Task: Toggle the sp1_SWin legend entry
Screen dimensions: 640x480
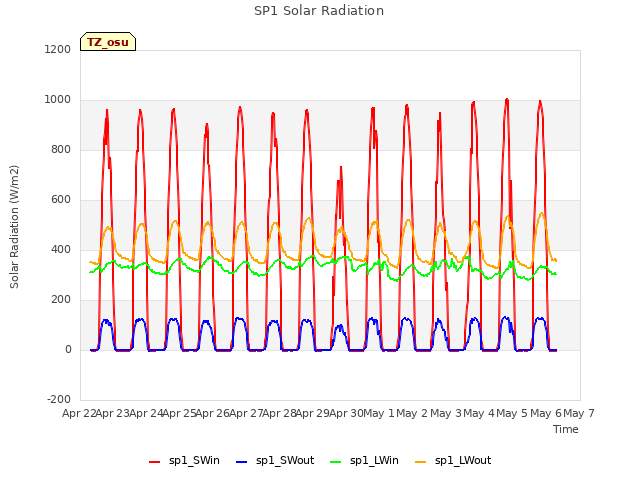Action: [184, 461]
